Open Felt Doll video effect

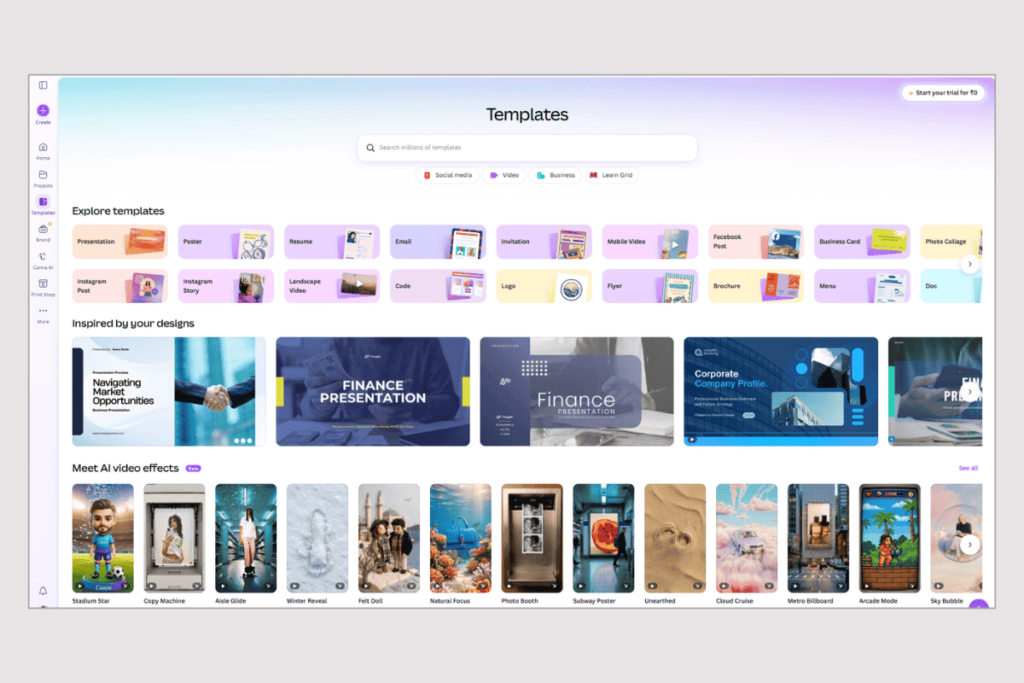coord(389,538)
